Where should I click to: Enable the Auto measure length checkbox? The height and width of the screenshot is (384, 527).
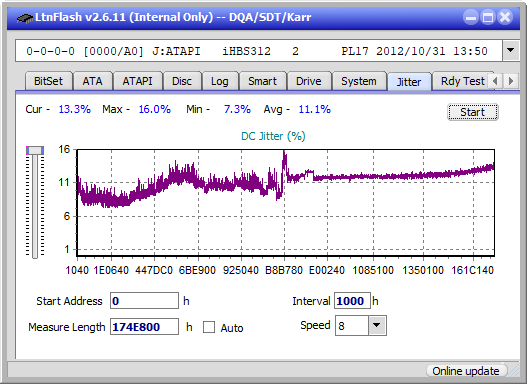209,327
